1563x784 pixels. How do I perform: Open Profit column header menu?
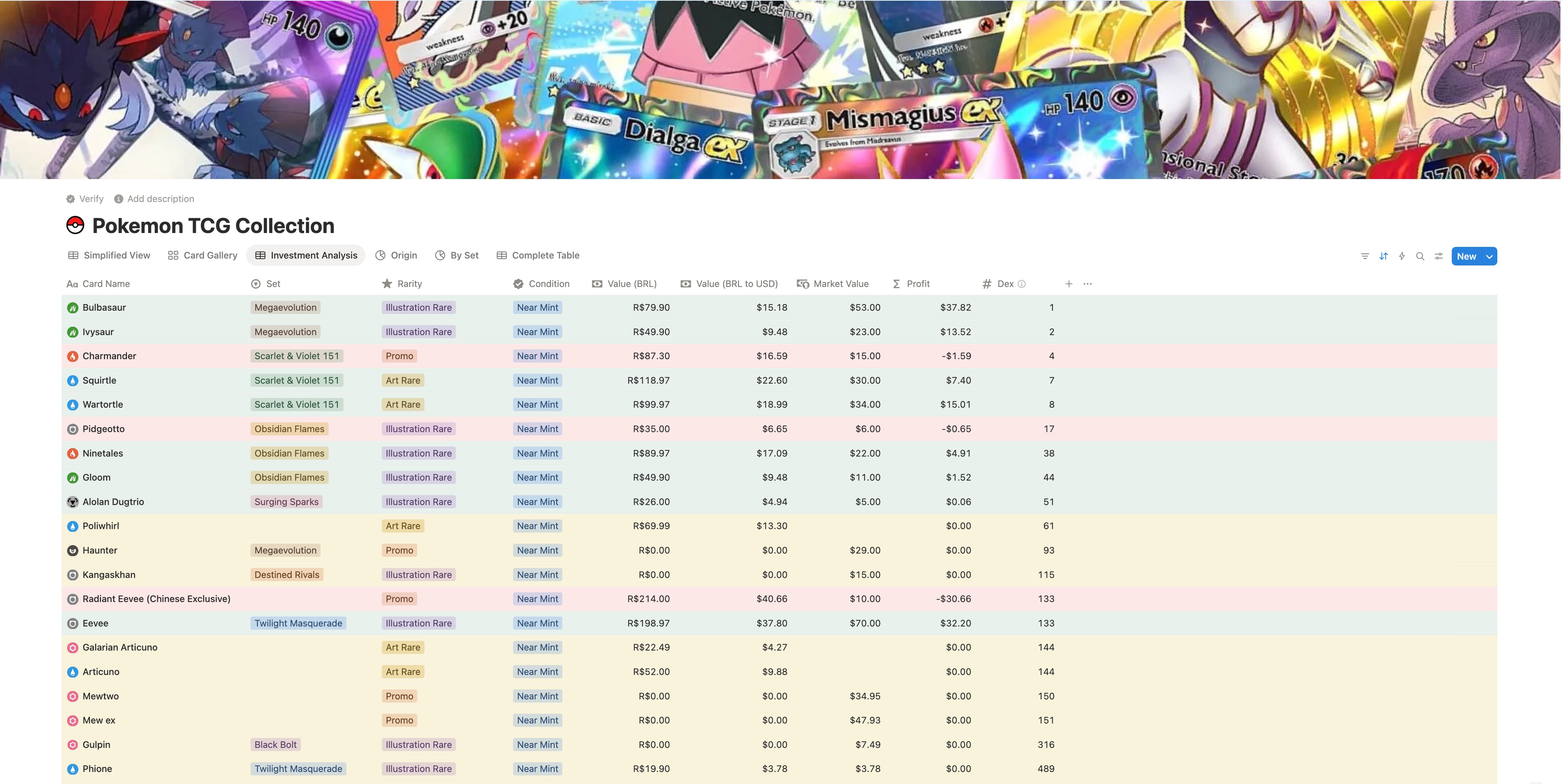(x=911, y=283)
